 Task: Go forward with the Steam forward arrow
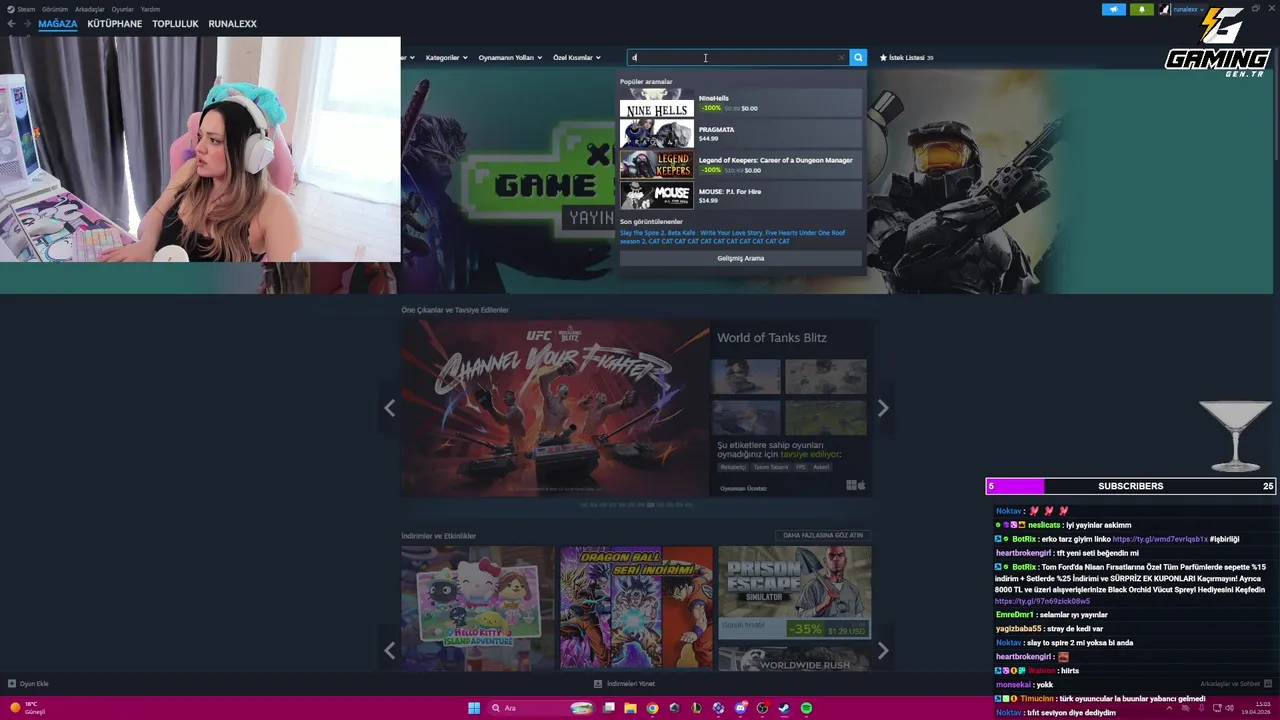point(27,23)
